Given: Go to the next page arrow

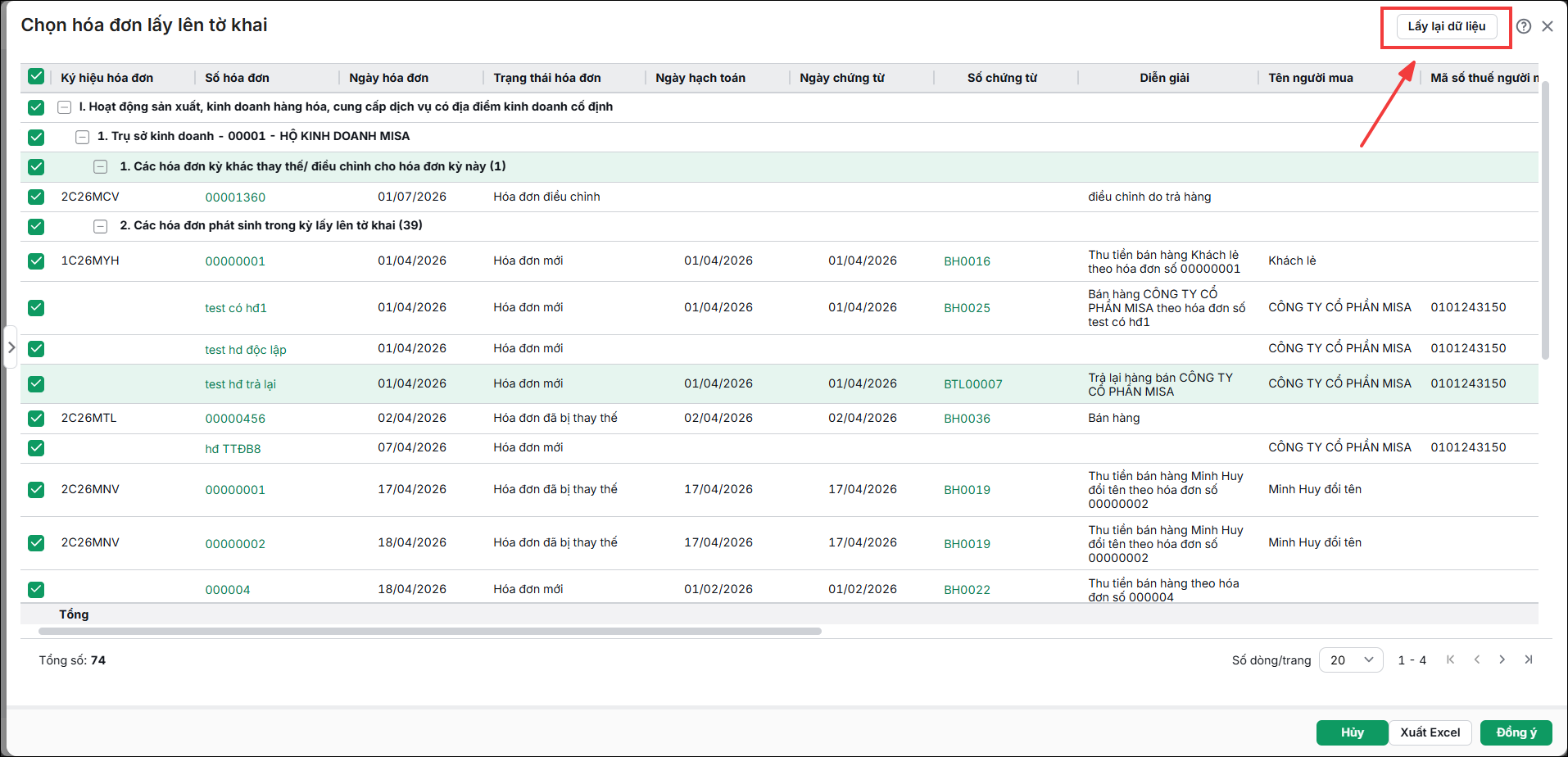Looking at the screenshot, I should [x=1502, y=660].
